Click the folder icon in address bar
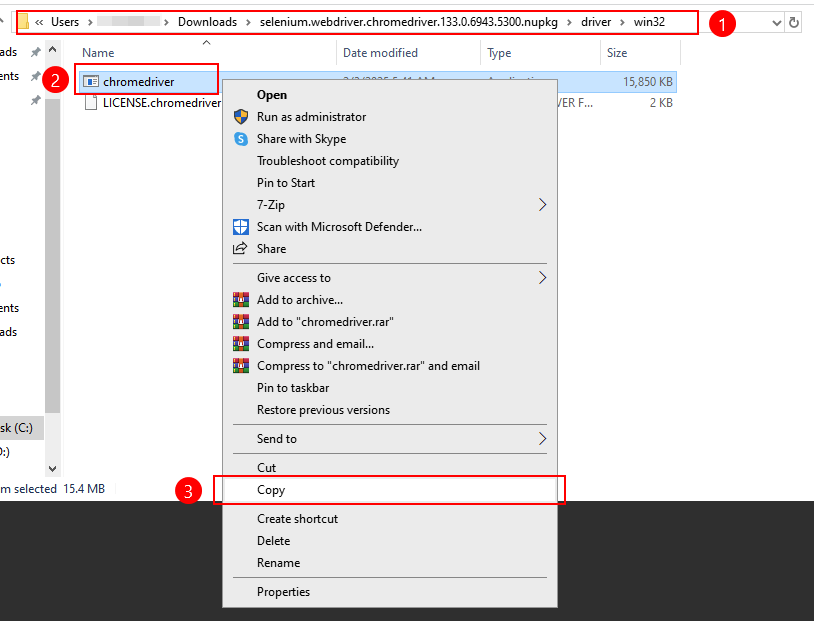This screenshot has width=814, height=621. coord(23,22)
